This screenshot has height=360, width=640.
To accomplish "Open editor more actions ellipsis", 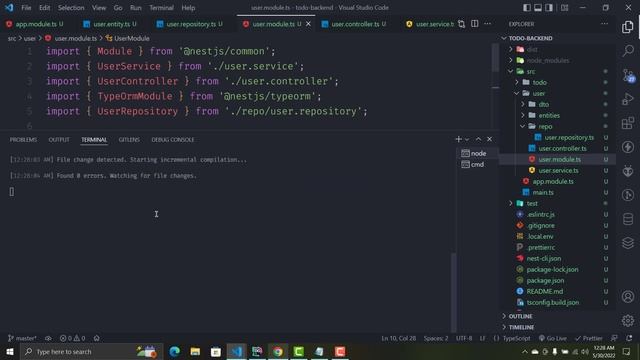I will [487, 24].
